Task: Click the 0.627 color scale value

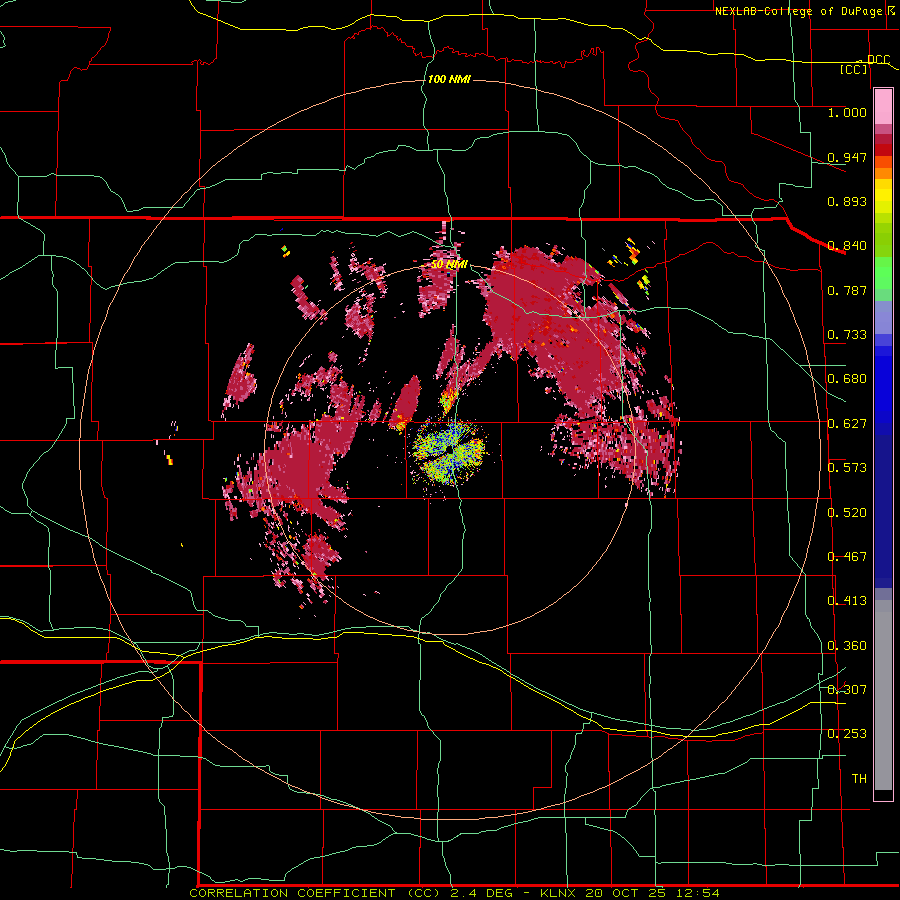Action: (x=847, y=424)
